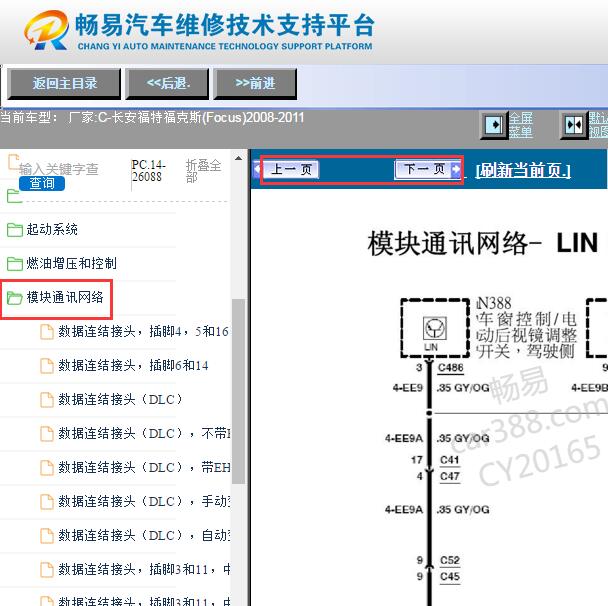Click the 燃油增压和控制 folder icon
This screenshot has width=608, height=606.
(x=15, y=264)
